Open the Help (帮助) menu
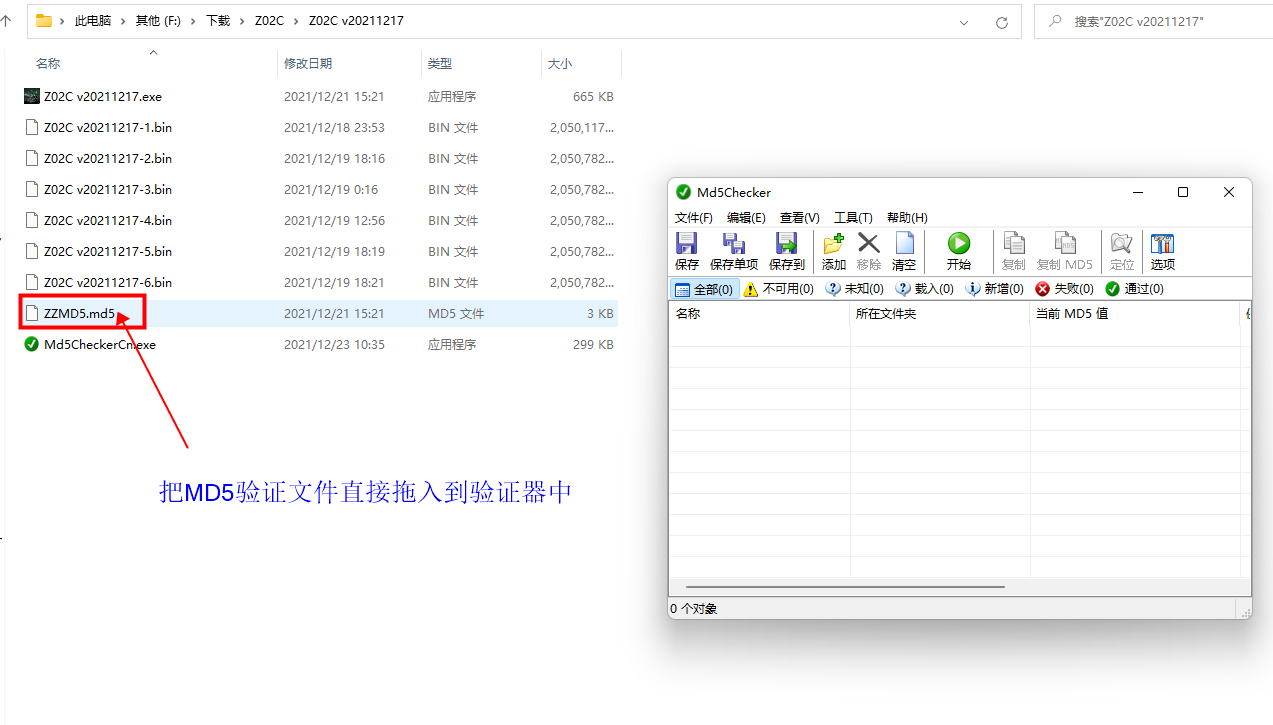Screen dimensions: 1273x725 coord(907,218)
